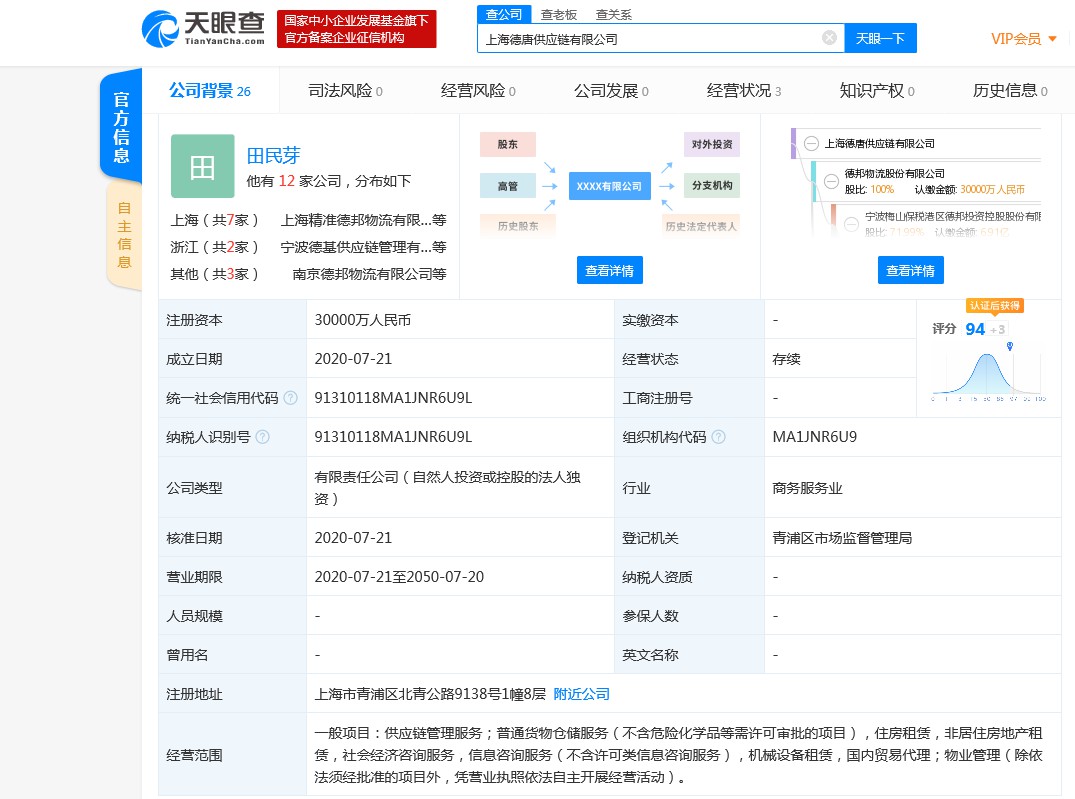Image resolution: width=1075 pixels, height=799 pixels.
Task: Switch to the 查老板 search tab
Action: click(559, 14)
